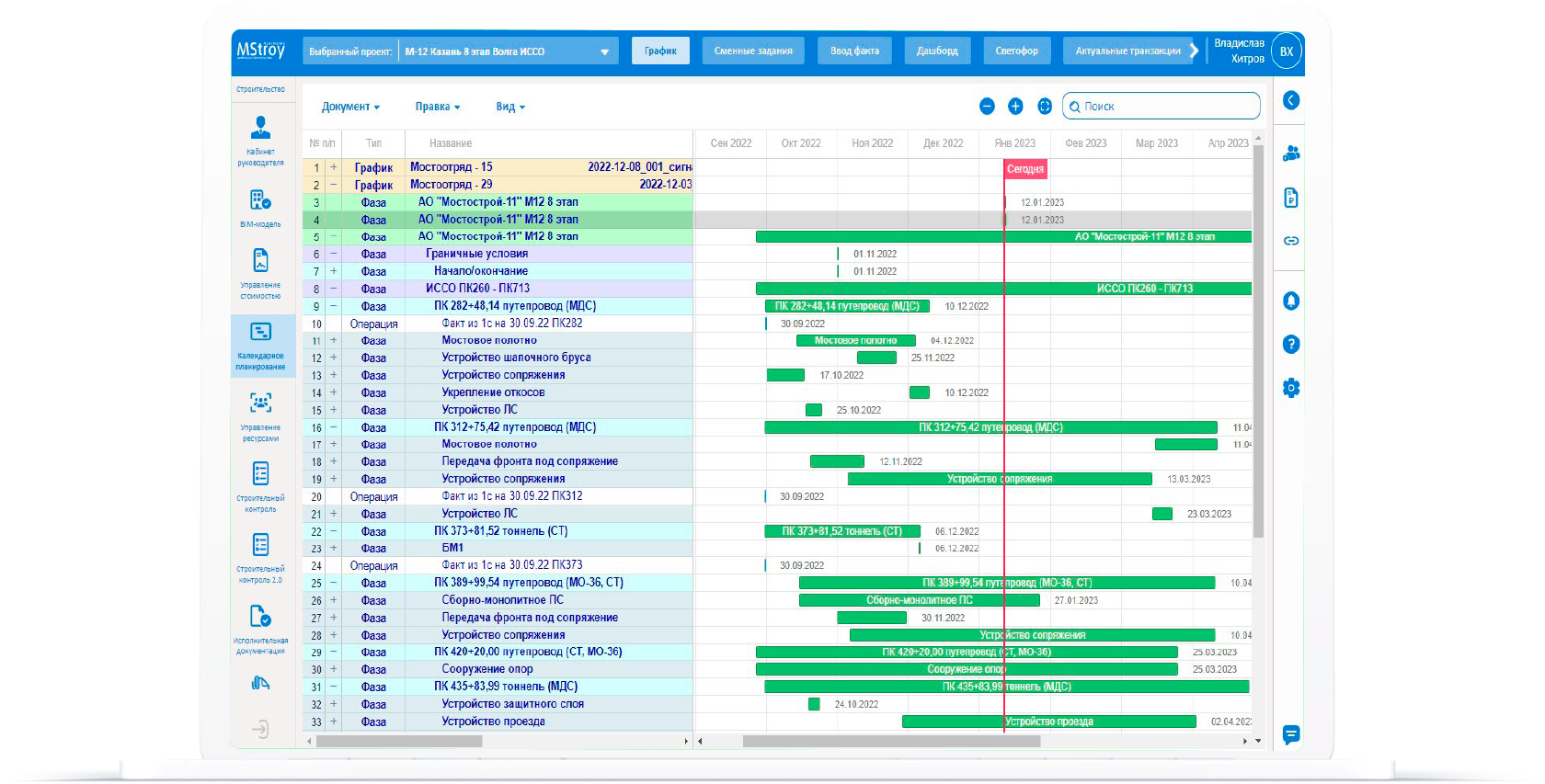Open the document icon in the right panel

(x=1291, y=198)
